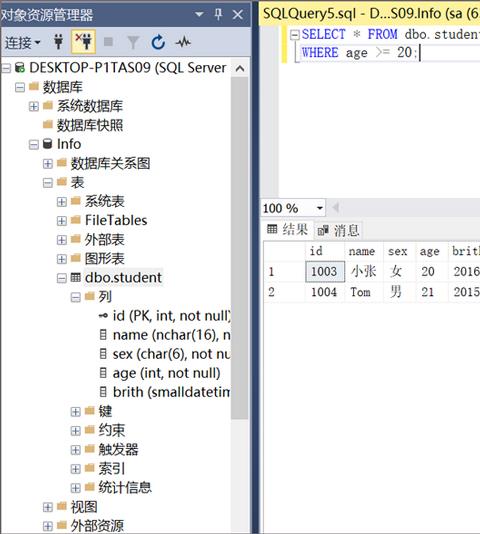480x534 pixels.
Task: Expand the 系统数据库 folder
Action: click(x=33, y=106)
